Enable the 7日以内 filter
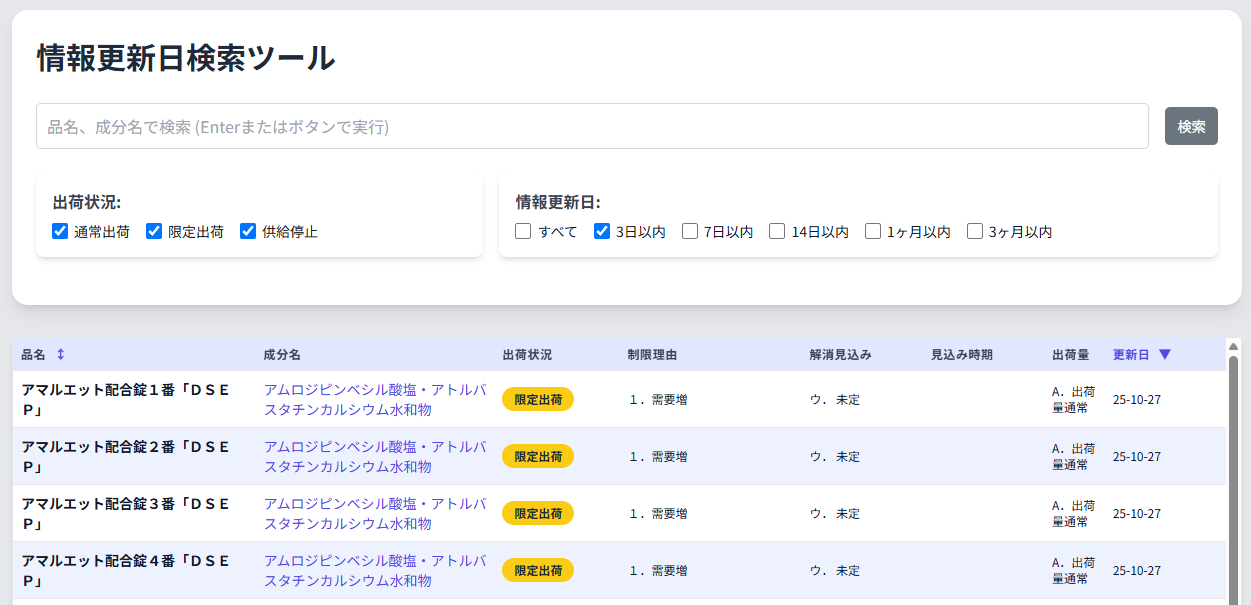Viewport: 1251px width, 605px height. pyautogui.click(x=689, y=231)
